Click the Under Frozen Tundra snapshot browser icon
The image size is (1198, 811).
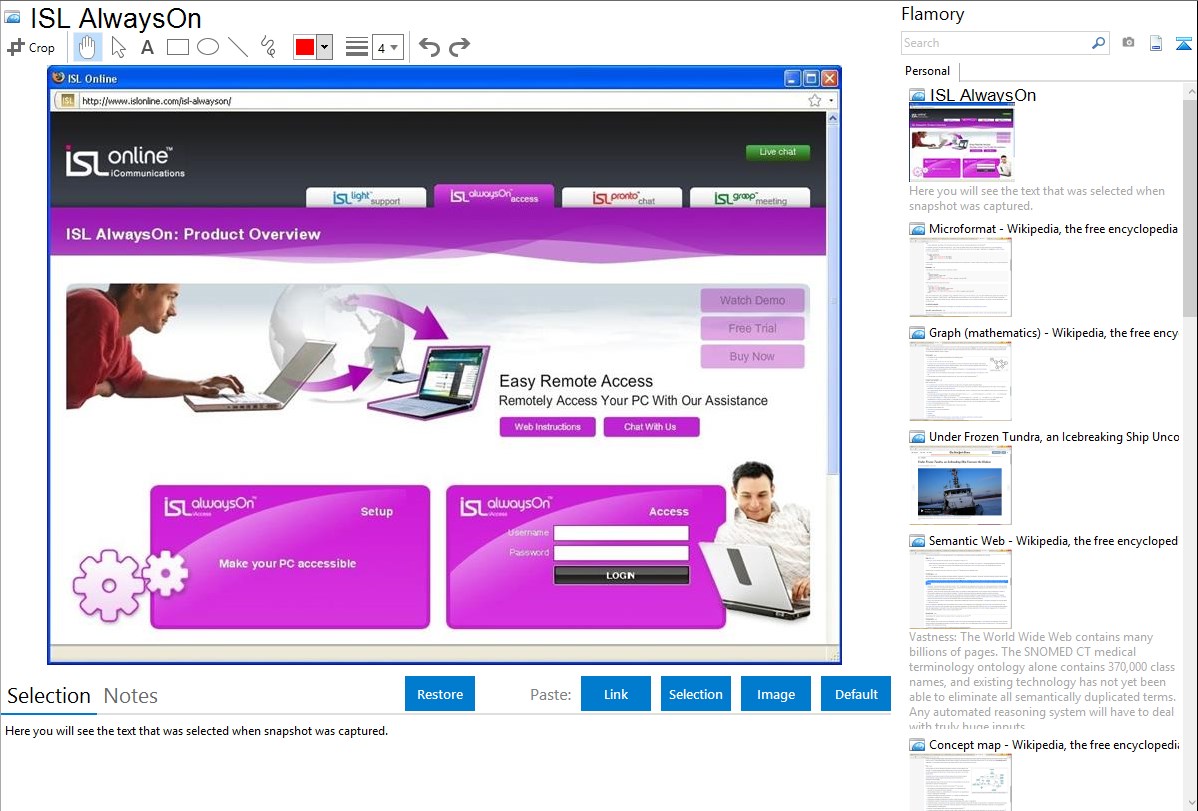click(917, 437)
